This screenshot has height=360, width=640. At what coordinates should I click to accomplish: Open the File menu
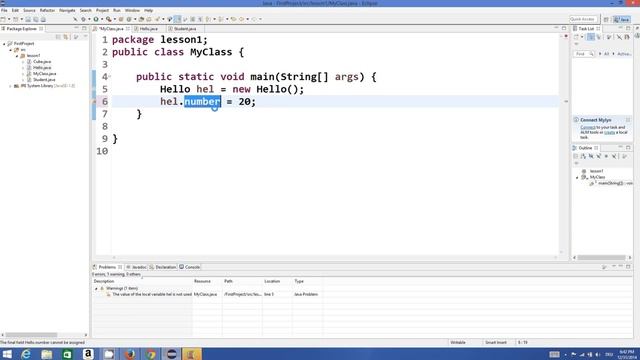(x=4, y=10)
